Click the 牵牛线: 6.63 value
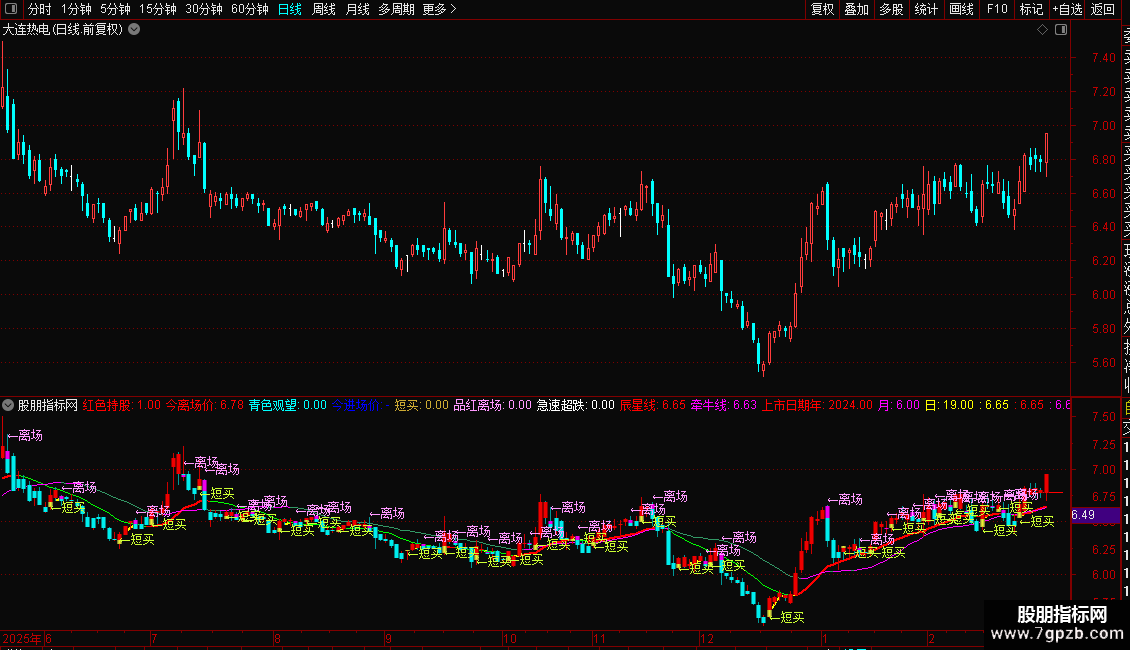Screen dimensions: 1130x650 click(x=724, y=405)
